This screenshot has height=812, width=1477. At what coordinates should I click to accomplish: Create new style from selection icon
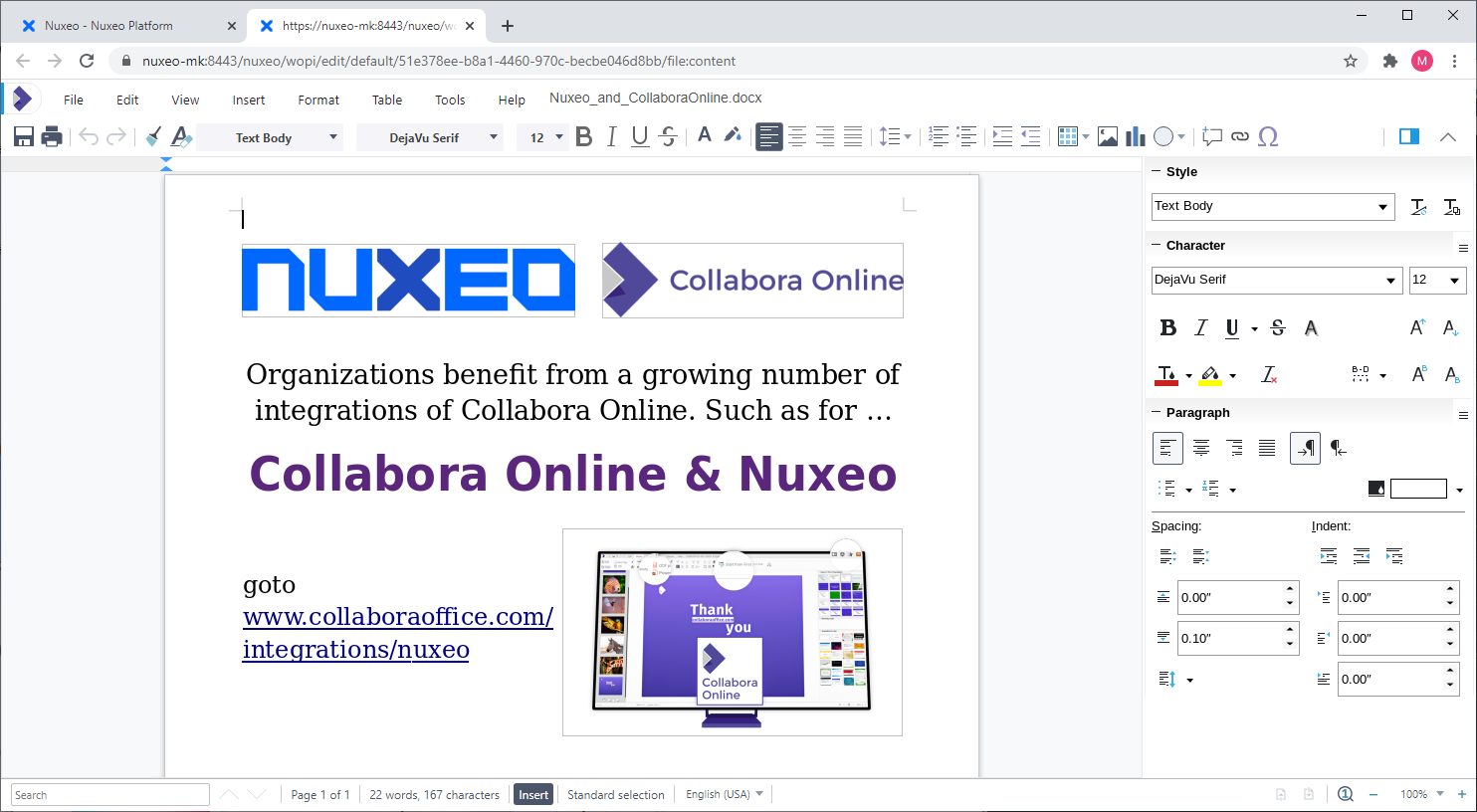point(1452,207)
